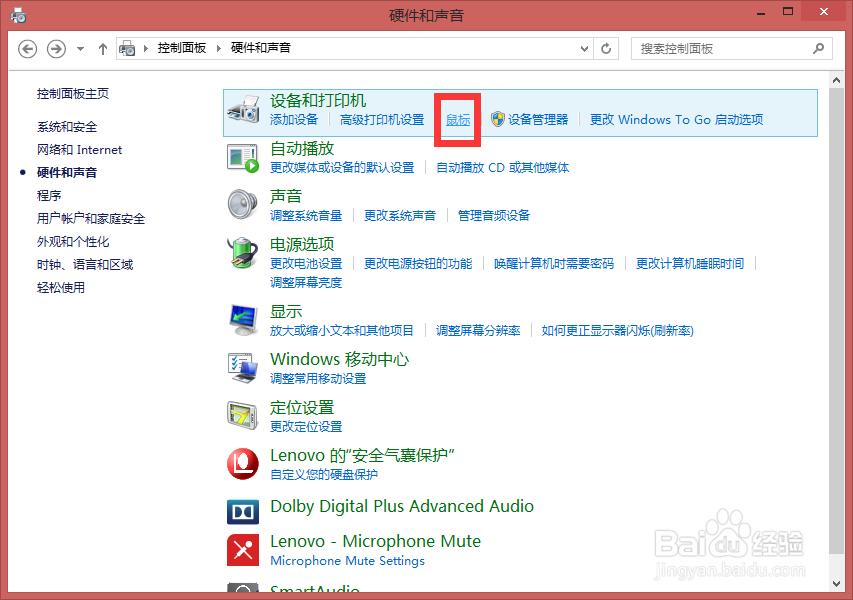Open the 电源选项 heading

tap(302, 244)
